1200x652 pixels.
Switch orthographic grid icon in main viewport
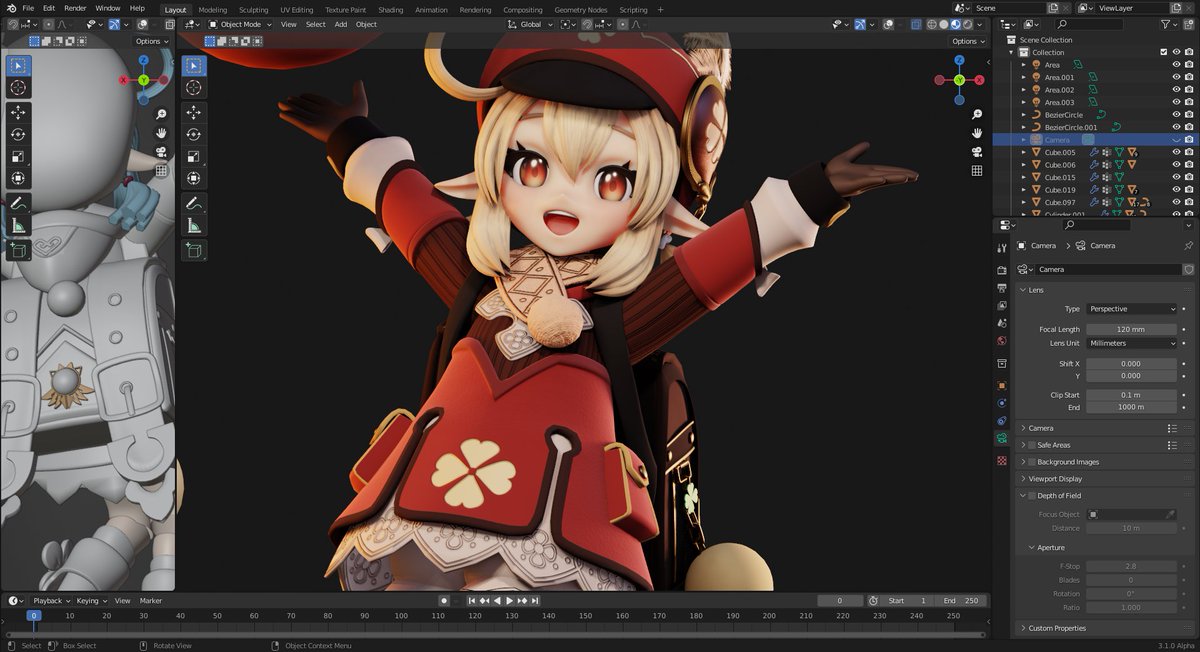coord(977,171)
